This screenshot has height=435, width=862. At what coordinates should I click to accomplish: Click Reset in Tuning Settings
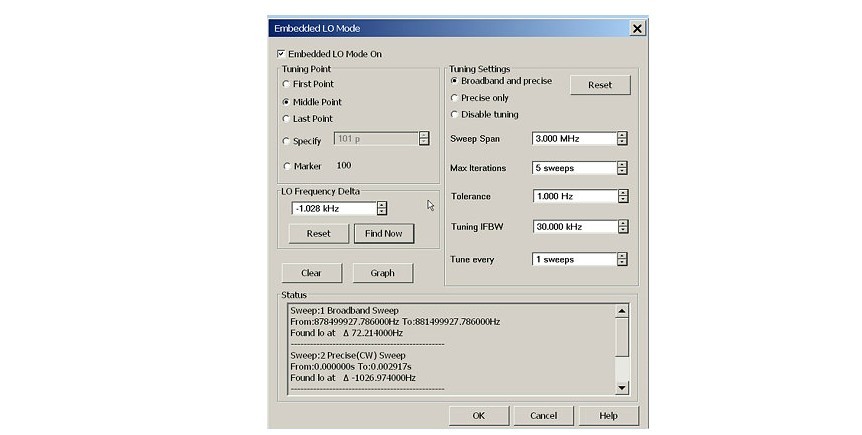[x=600, y=85]
